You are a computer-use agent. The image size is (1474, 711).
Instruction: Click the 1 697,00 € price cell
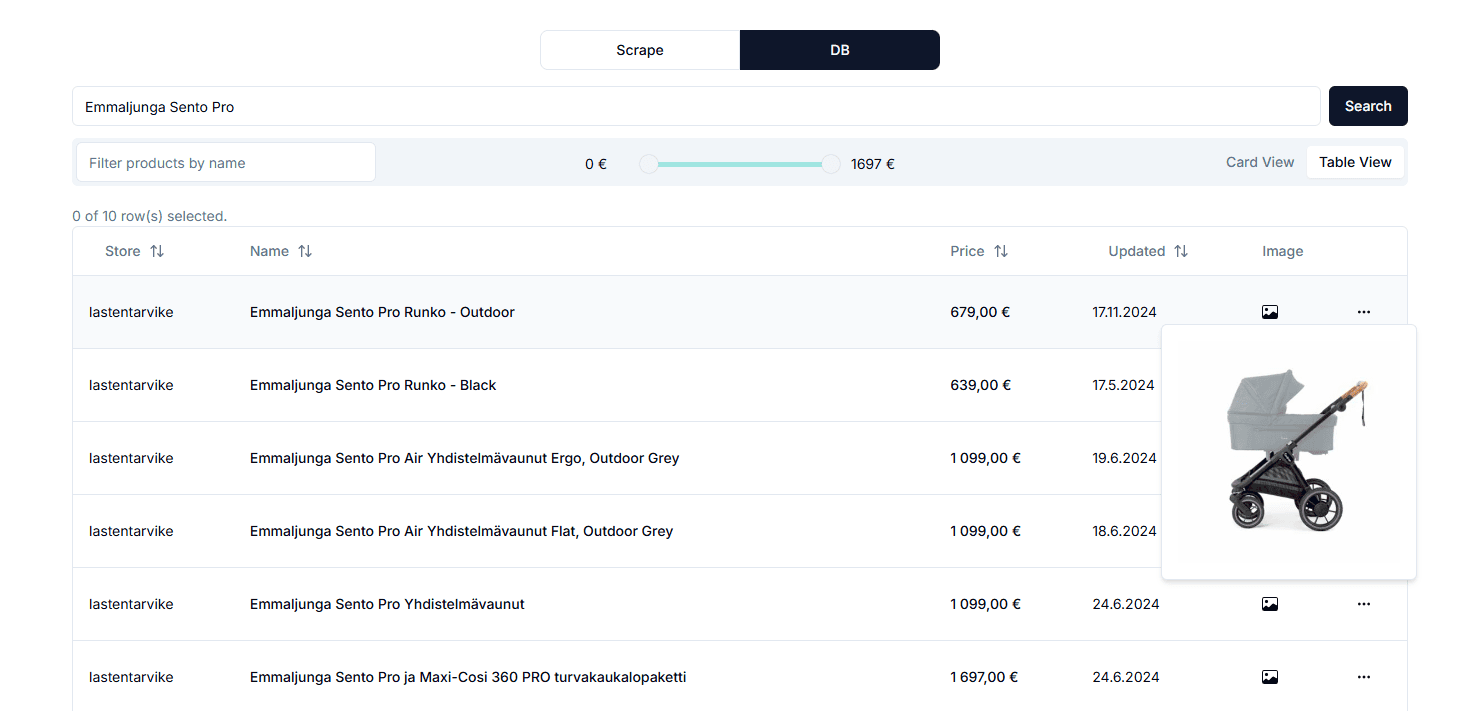click(x=984, y=677)
